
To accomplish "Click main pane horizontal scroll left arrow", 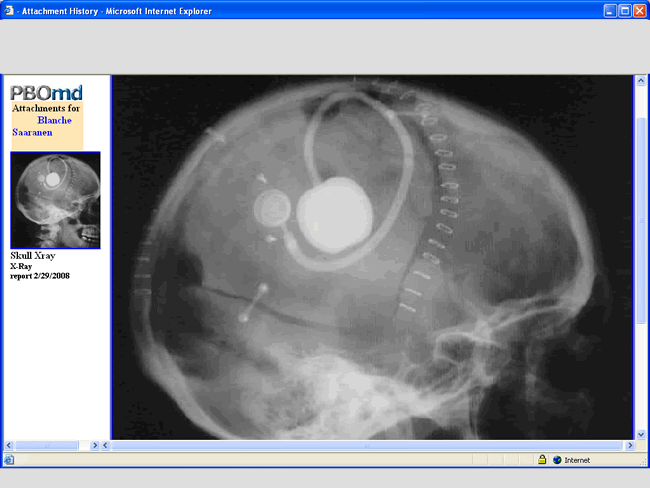I will point(106,445).
